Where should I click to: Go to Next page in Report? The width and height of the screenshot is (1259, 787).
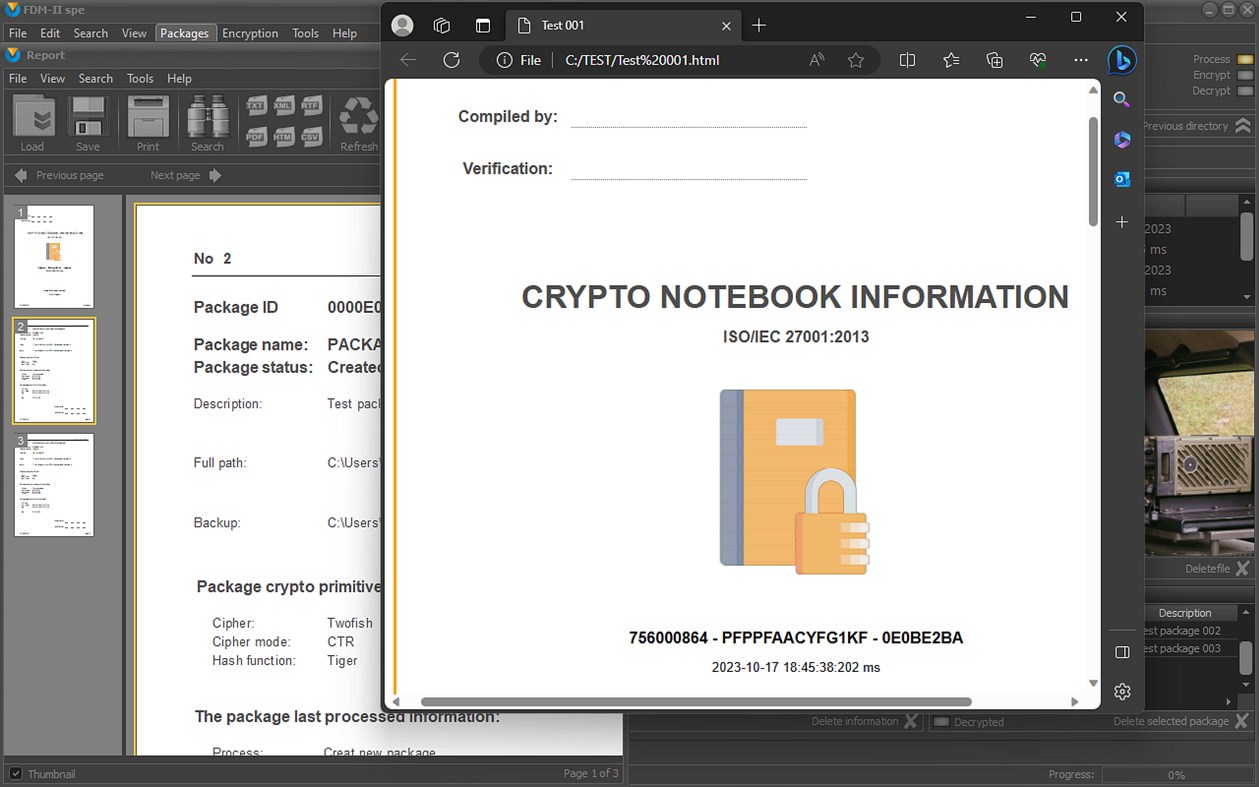[186, 175]
